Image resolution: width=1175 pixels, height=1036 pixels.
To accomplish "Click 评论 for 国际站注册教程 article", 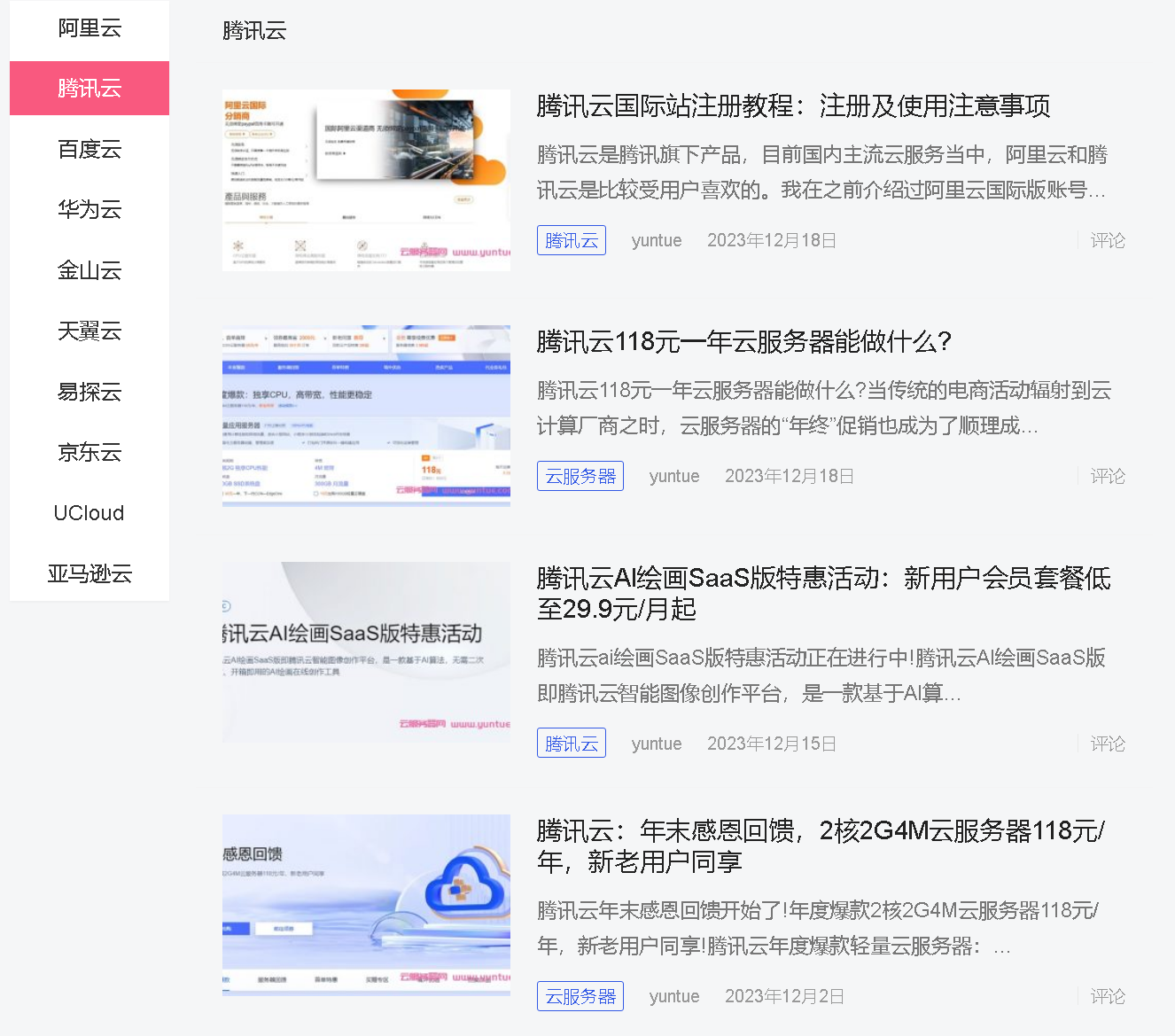I will pos(1108,240).
